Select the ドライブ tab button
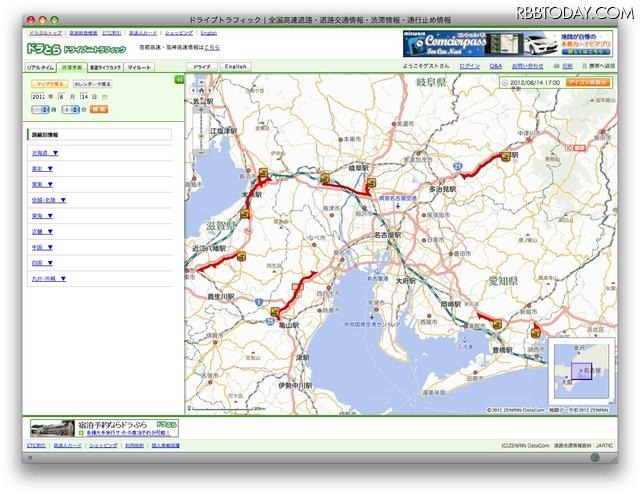This screenshot has height=494, width=640. pyautogui.click(x=202, y=67)
